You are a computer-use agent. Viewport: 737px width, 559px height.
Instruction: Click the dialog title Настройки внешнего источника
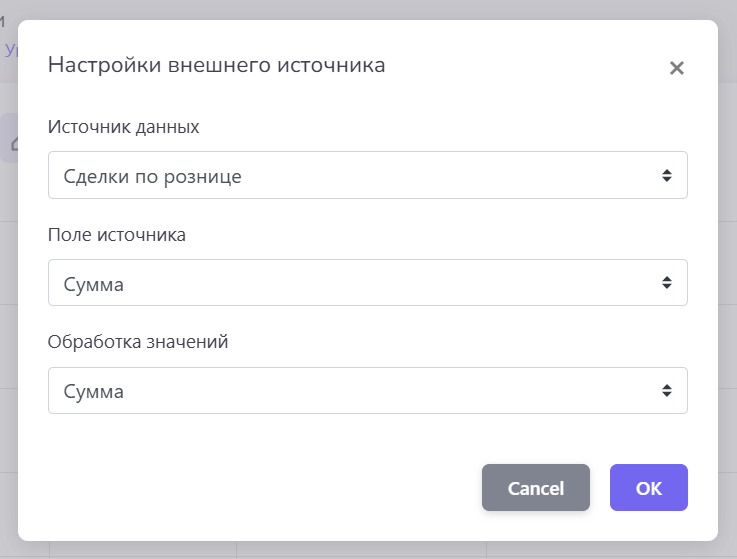click(x=217, y=66)
